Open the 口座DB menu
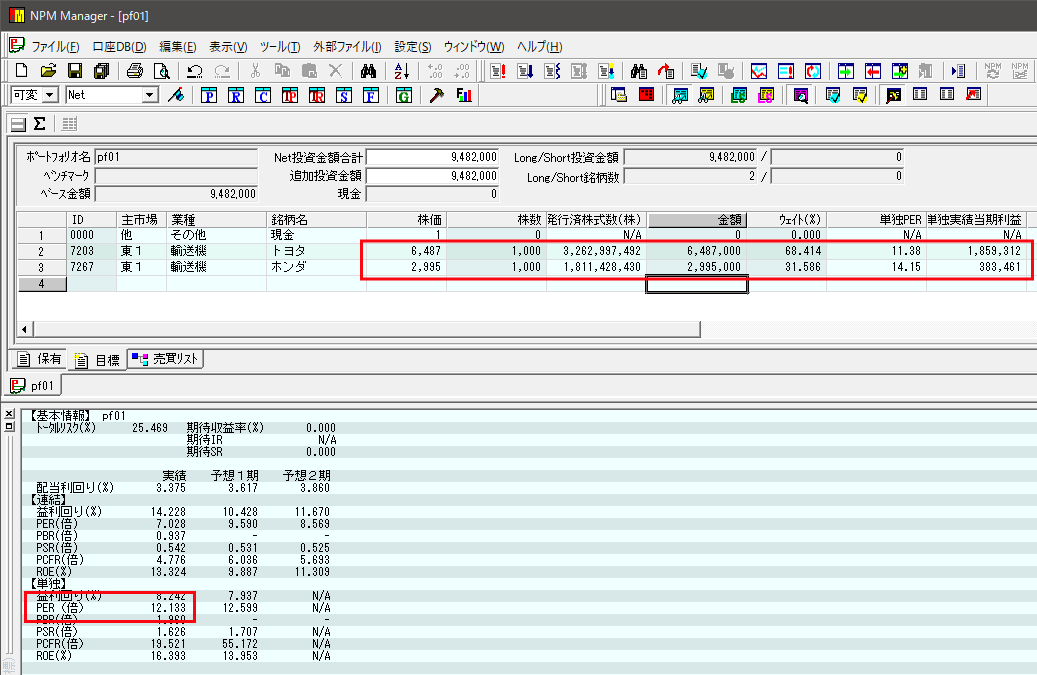This screenshot has height=675, width=1037. coord(119,47)
